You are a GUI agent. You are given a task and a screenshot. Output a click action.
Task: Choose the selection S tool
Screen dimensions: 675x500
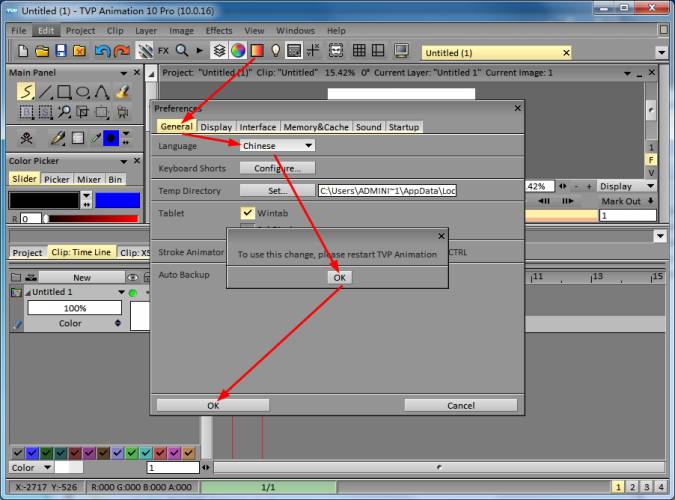(x=45, y=112)
